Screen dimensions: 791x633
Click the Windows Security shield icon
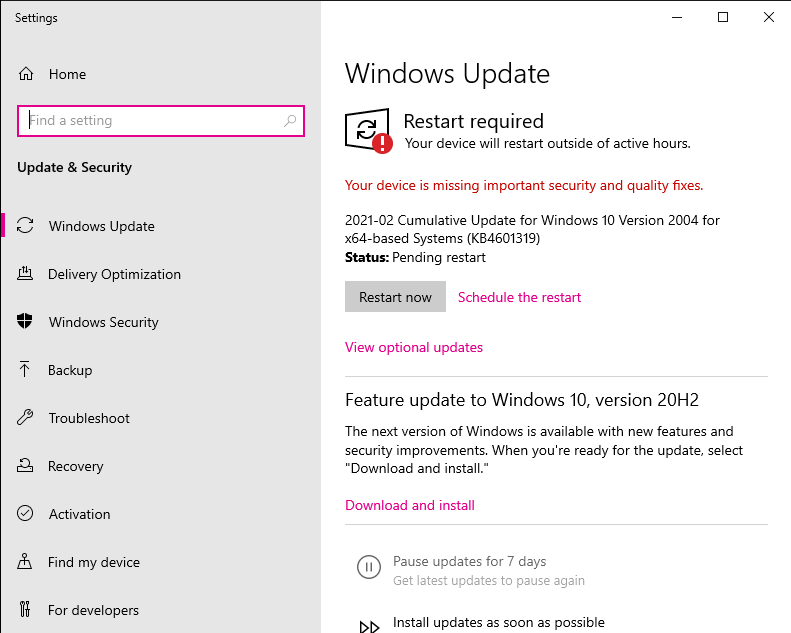pyautogui.click(x=25, y=321)
